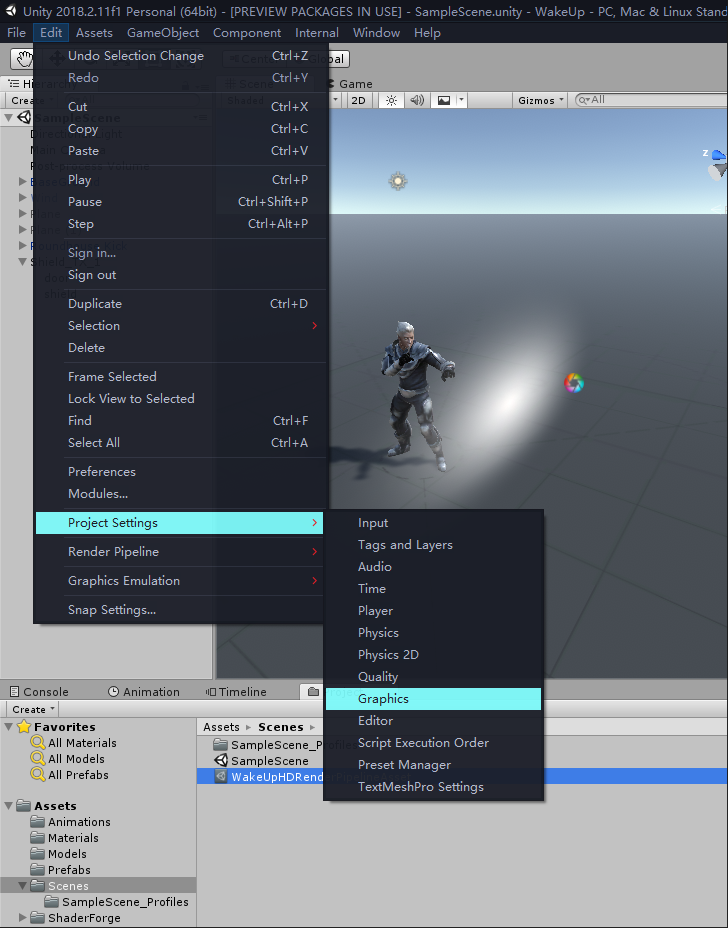Select Tags and Layers setting

433,545
